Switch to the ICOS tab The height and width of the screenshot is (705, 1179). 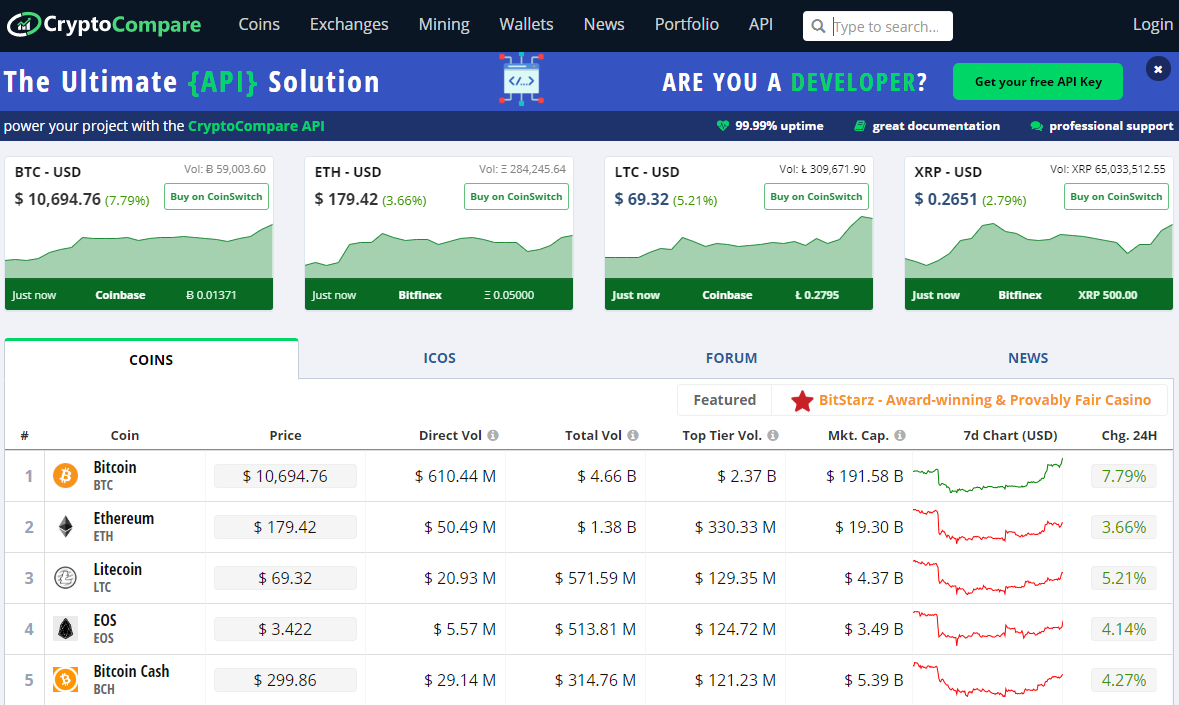click(x=439, y=358)
